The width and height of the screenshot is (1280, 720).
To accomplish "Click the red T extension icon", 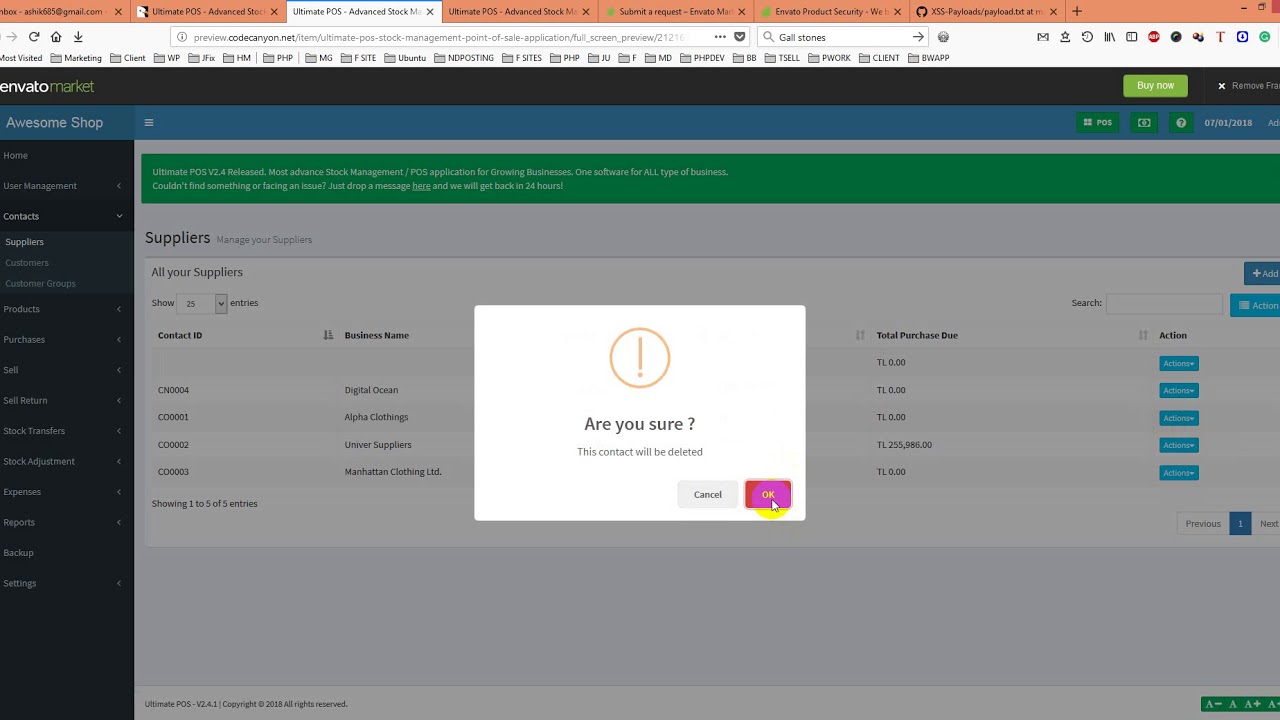I will (1220, 37).
